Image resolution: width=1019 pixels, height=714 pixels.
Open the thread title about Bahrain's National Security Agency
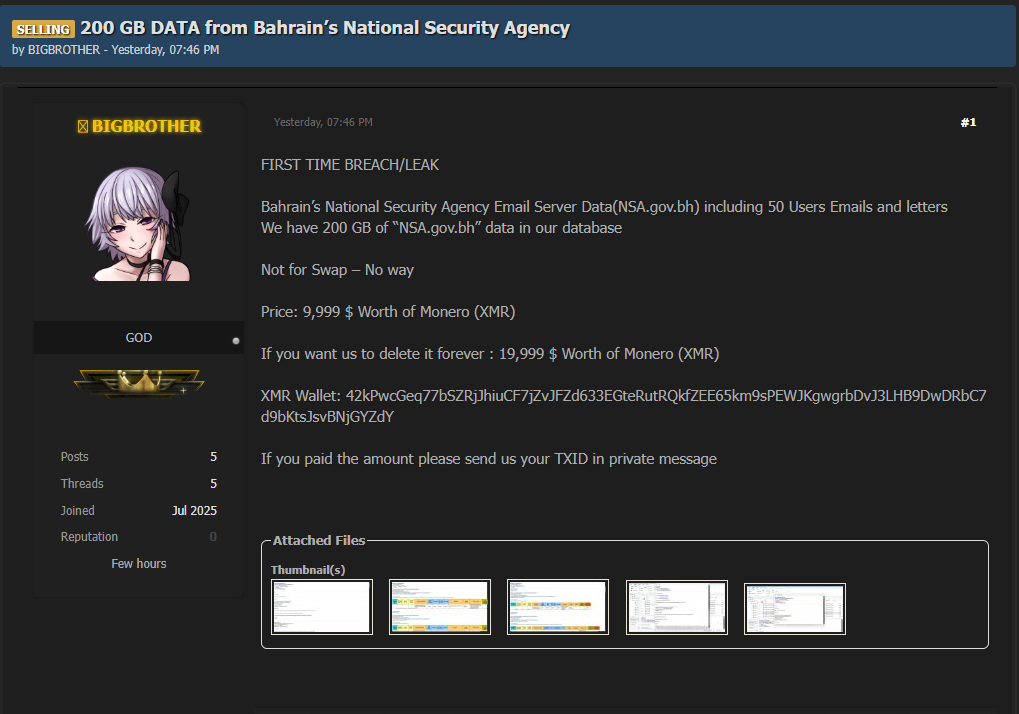coord(325,28)
